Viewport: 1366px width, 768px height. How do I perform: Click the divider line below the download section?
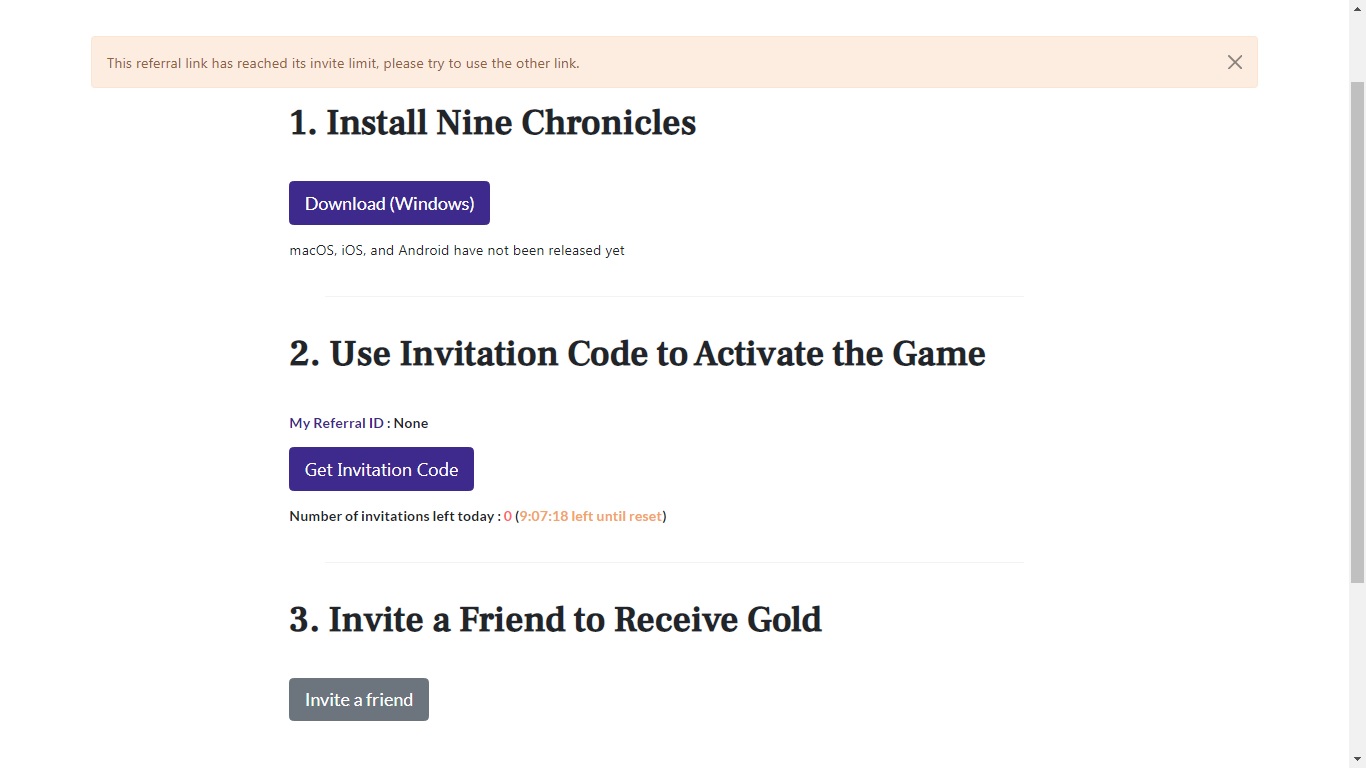673,296
